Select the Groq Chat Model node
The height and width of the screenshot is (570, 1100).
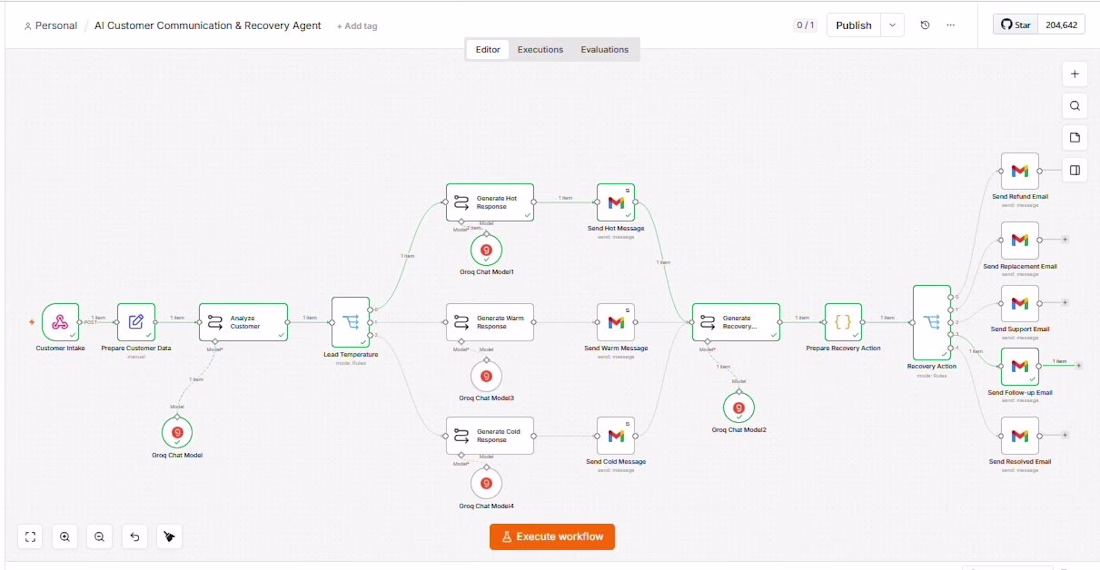tap(177, 433)
